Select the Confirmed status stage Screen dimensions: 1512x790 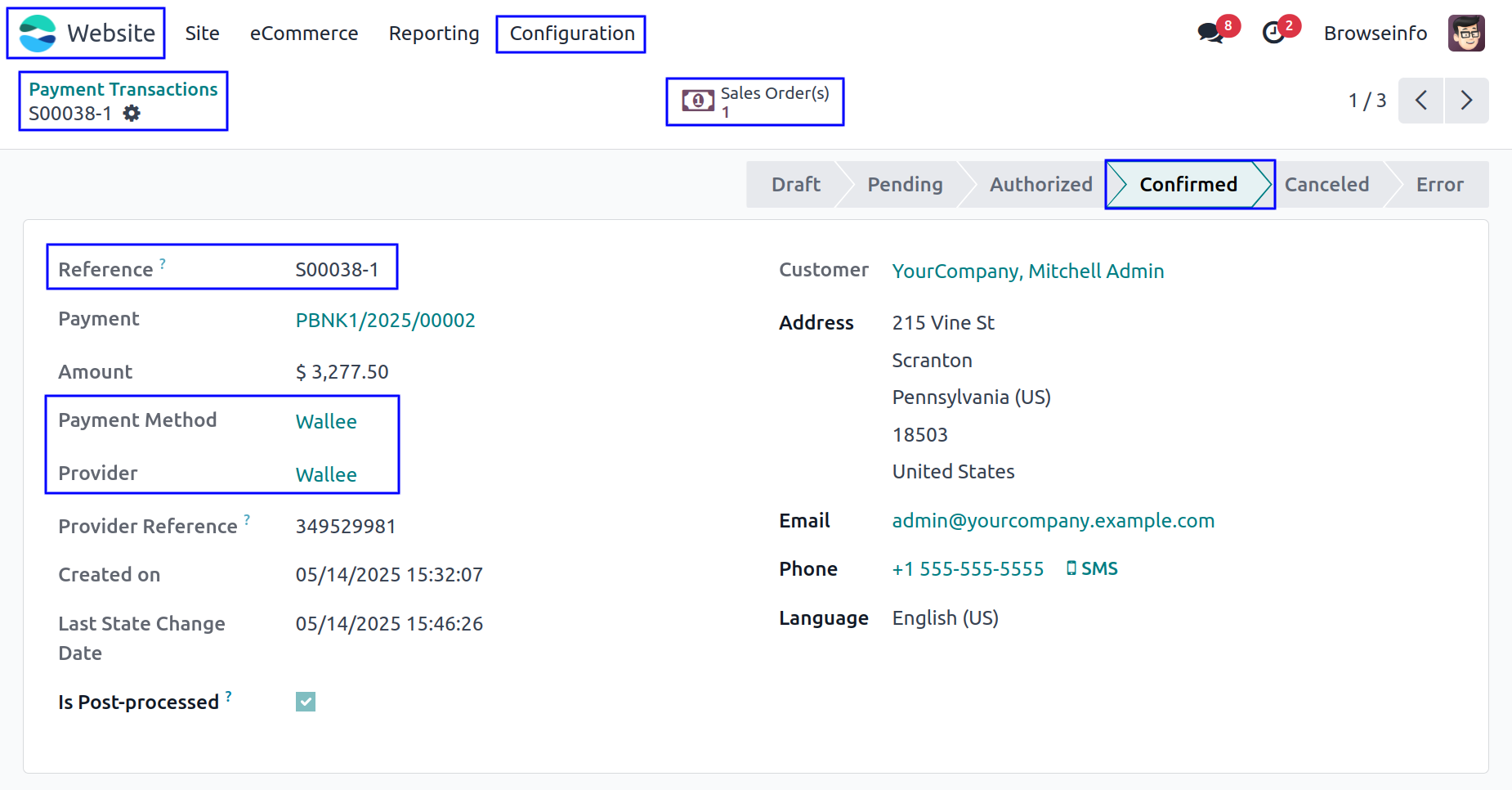coord(1189,185)
